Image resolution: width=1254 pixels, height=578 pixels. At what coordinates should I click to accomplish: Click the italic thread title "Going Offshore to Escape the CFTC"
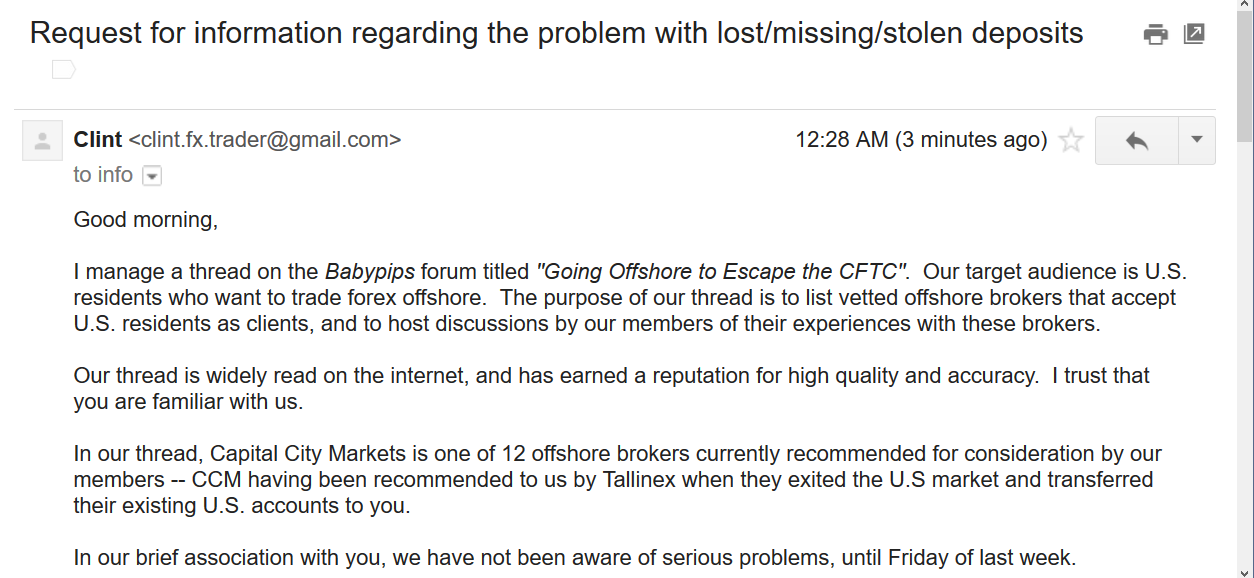click(722, 272)
